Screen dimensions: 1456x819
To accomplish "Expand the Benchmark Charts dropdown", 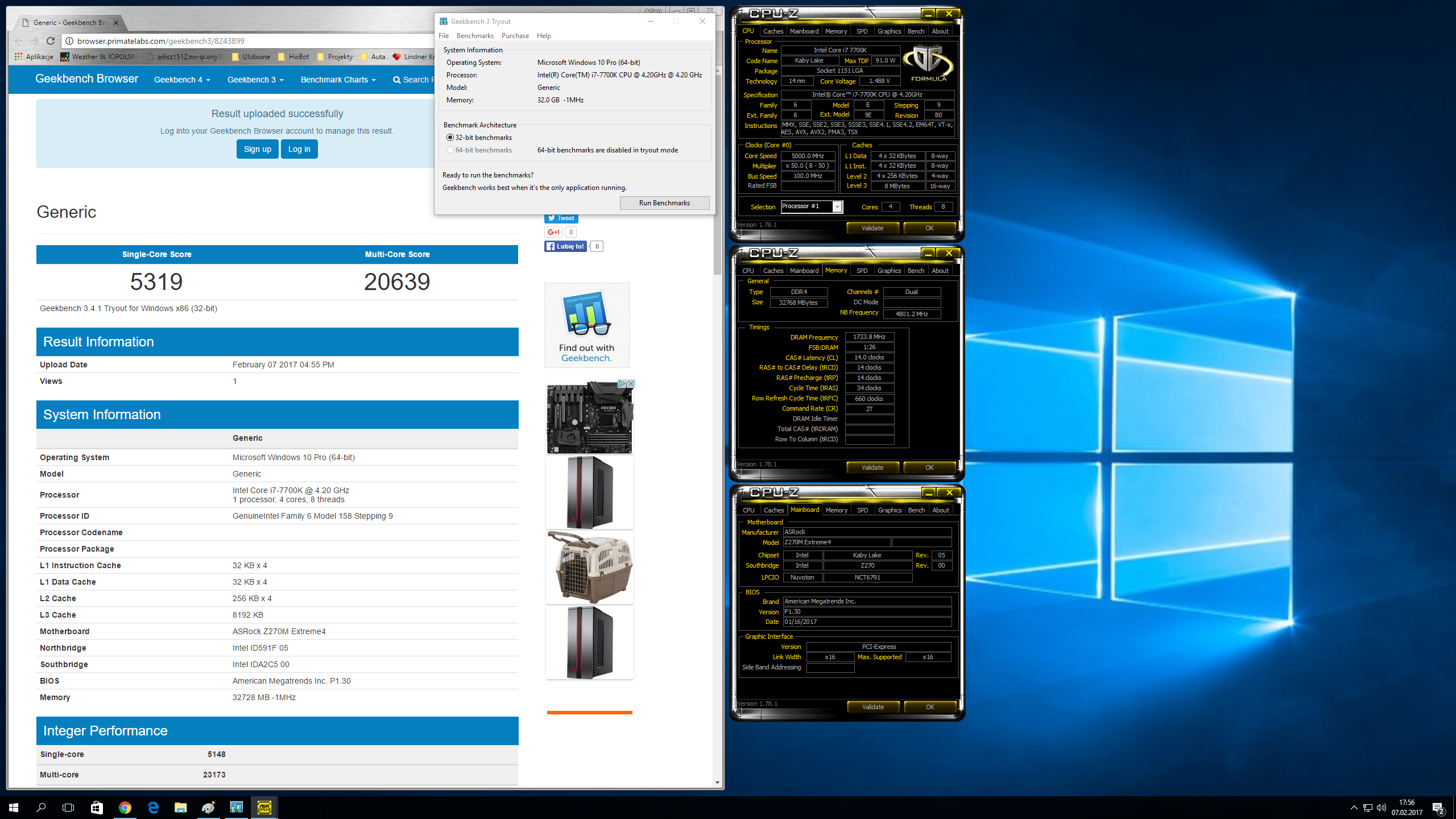I will [338, 80].
